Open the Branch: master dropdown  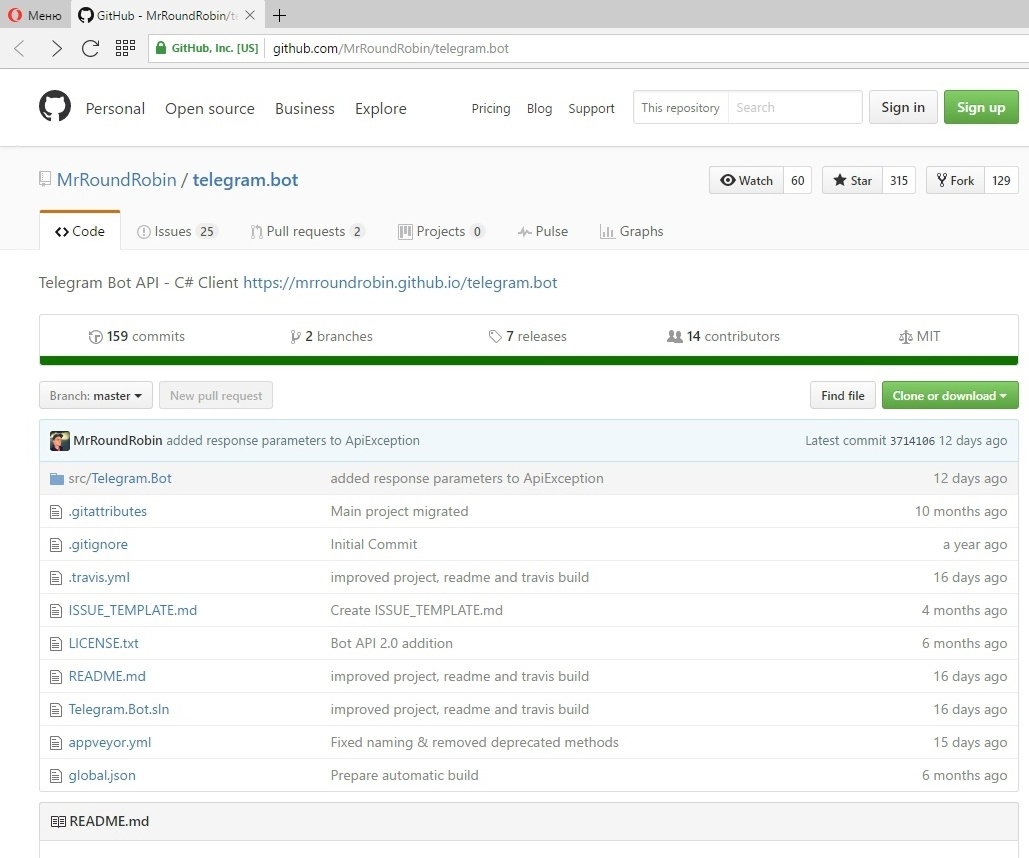tap(96, 395)
